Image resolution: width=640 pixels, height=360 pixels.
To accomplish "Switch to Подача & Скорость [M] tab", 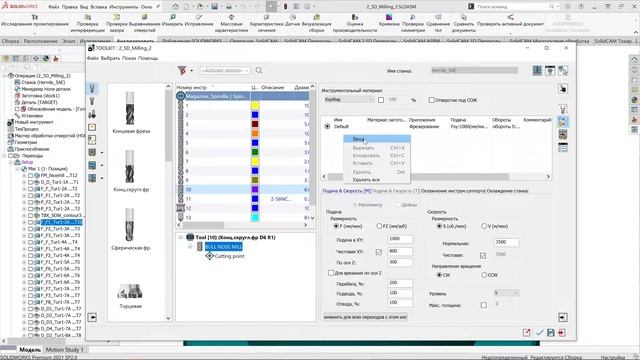I will click(x=347, y=191).
